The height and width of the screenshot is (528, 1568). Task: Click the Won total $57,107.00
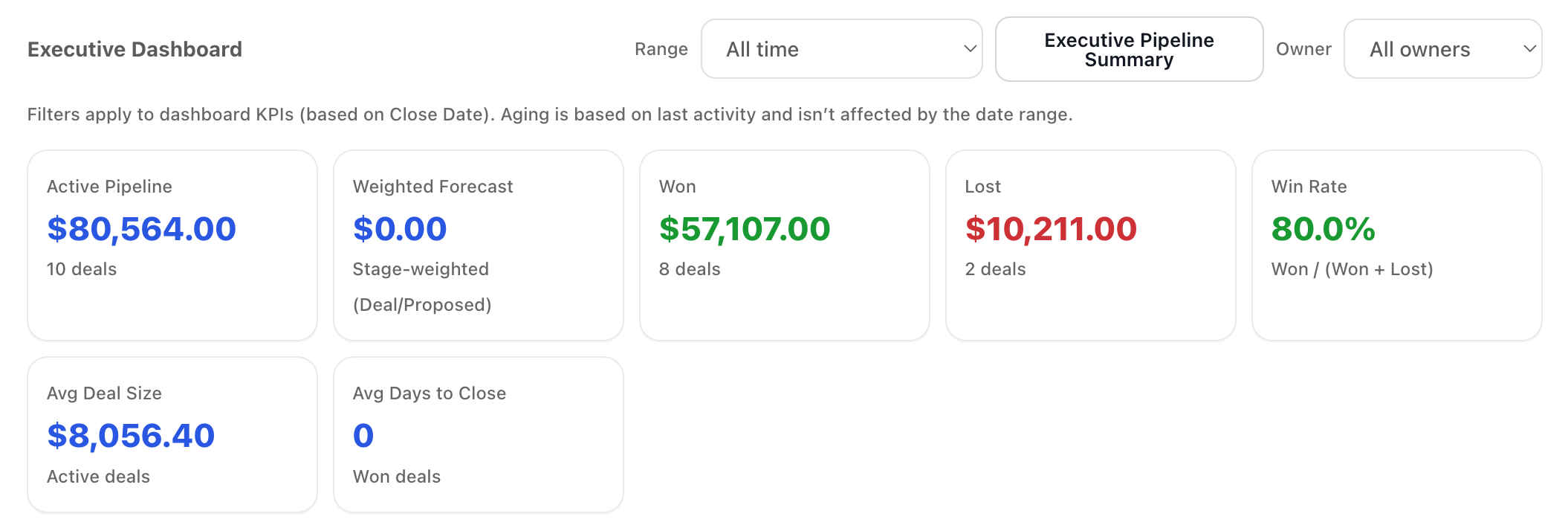coord(744,229)
